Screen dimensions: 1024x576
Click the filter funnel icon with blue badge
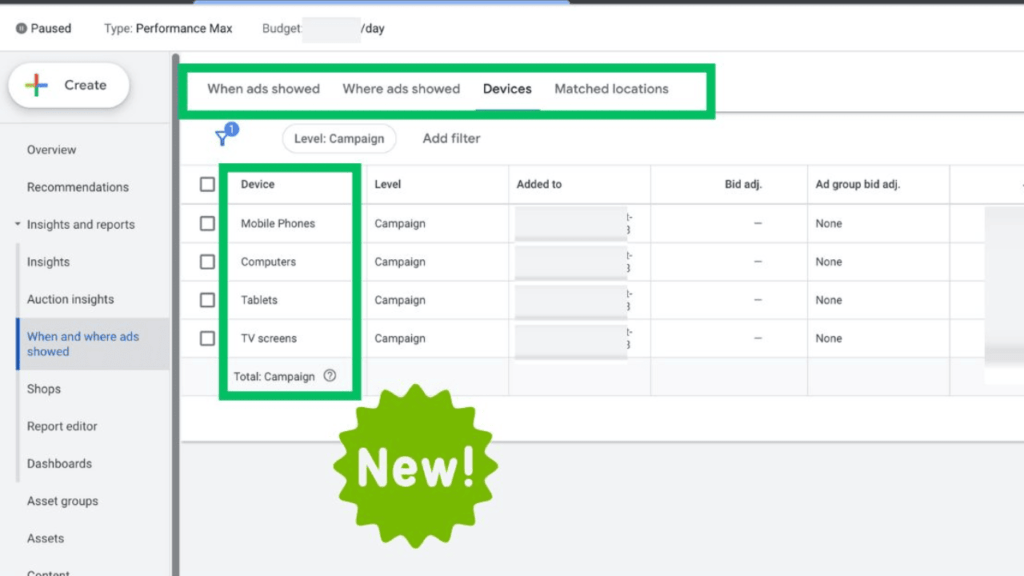[222, 137]
